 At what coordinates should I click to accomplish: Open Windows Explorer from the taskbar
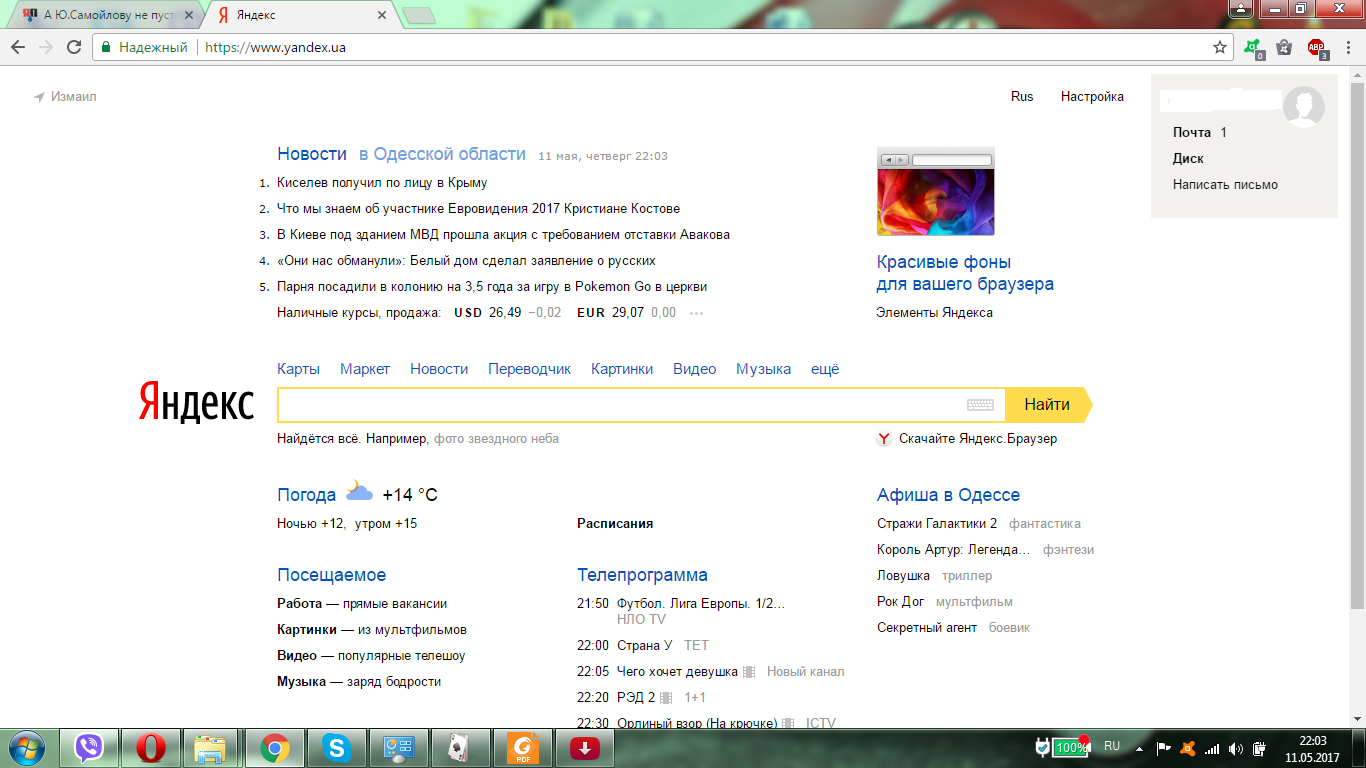pos(211,747)
